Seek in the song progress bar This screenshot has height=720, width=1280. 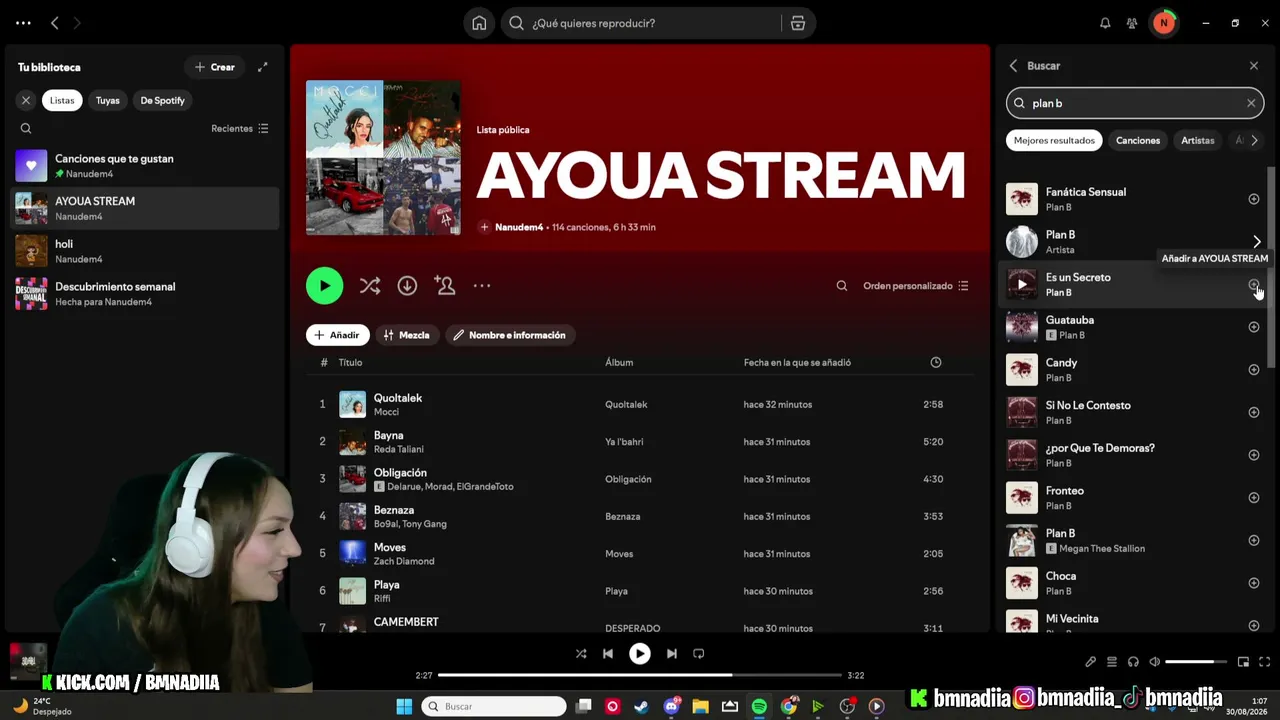(639, 675)
